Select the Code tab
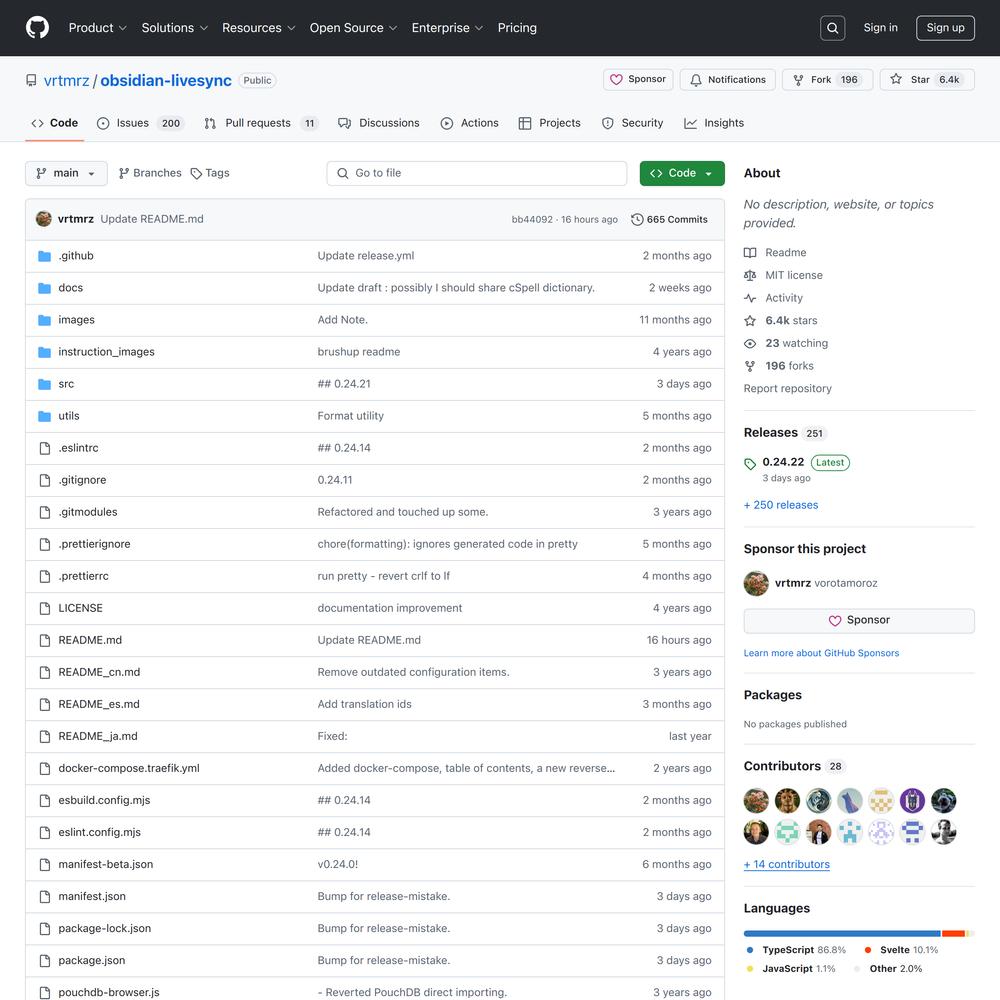The height and width of the screenshot is (1000, 1000). [55, 123]
